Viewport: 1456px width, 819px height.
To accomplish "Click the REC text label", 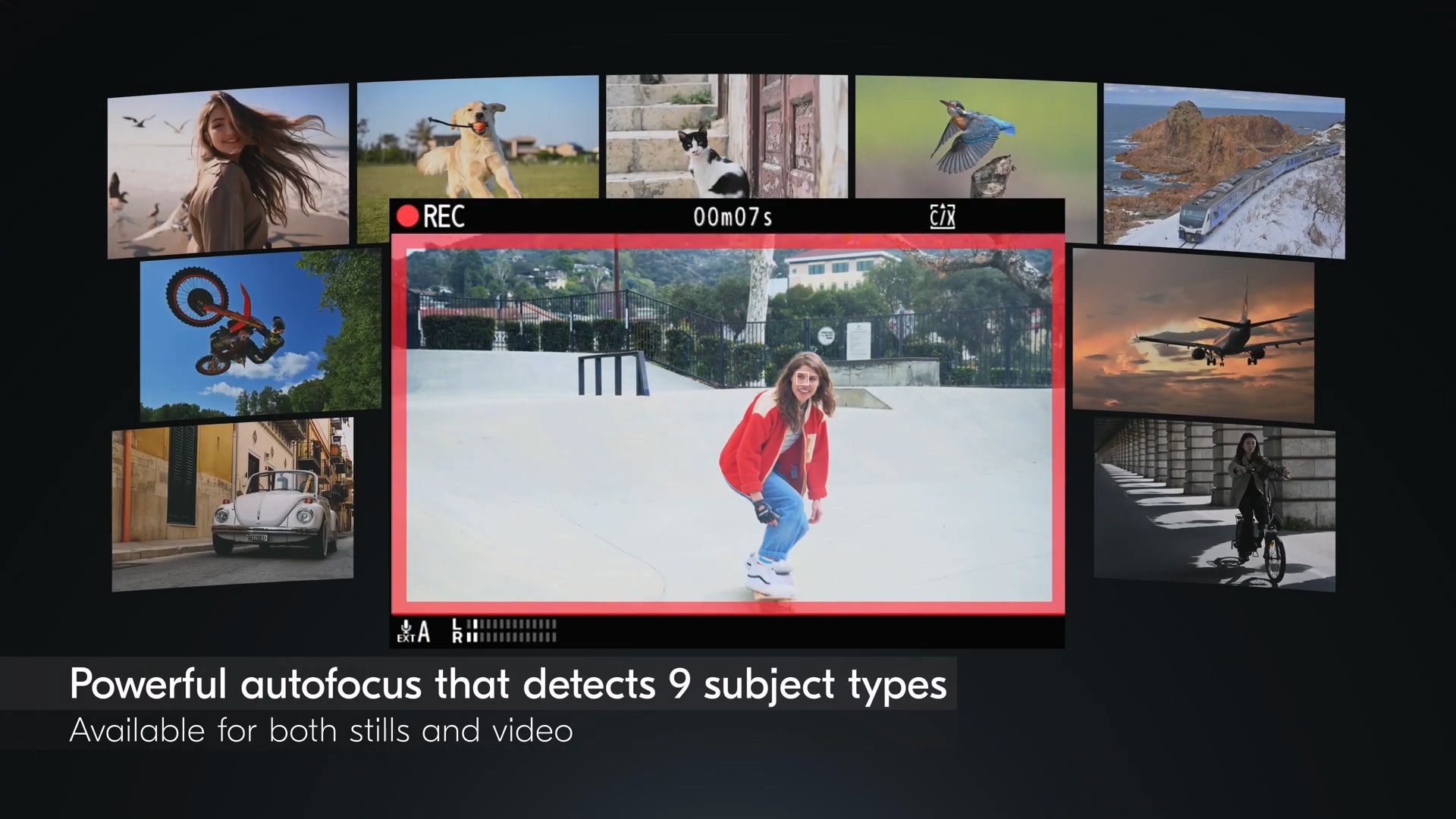I will 444,217.
